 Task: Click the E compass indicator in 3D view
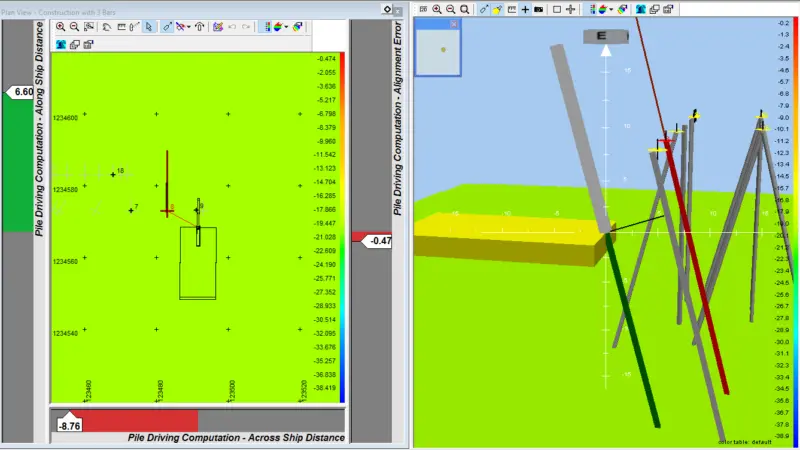[x=606, y=36]
